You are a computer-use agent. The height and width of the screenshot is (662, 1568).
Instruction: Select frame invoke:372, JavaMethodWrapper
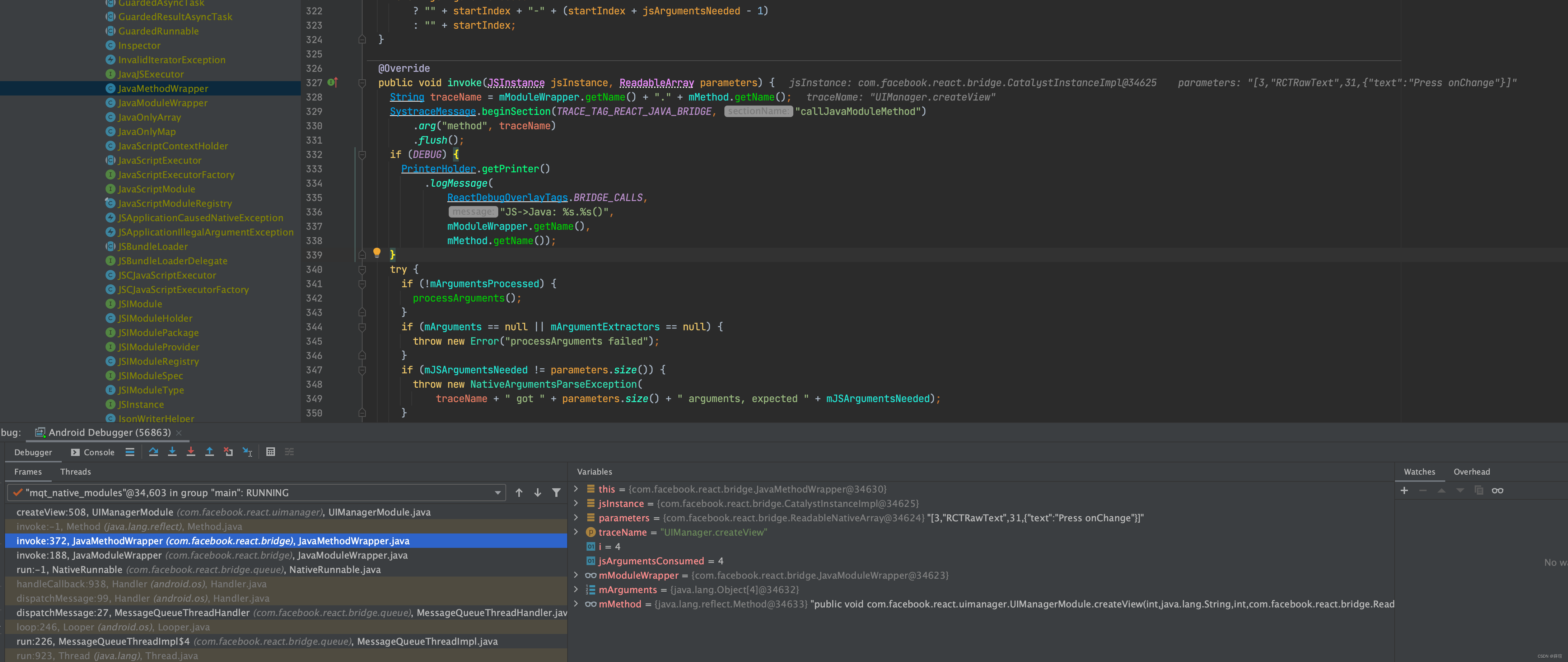286,541
